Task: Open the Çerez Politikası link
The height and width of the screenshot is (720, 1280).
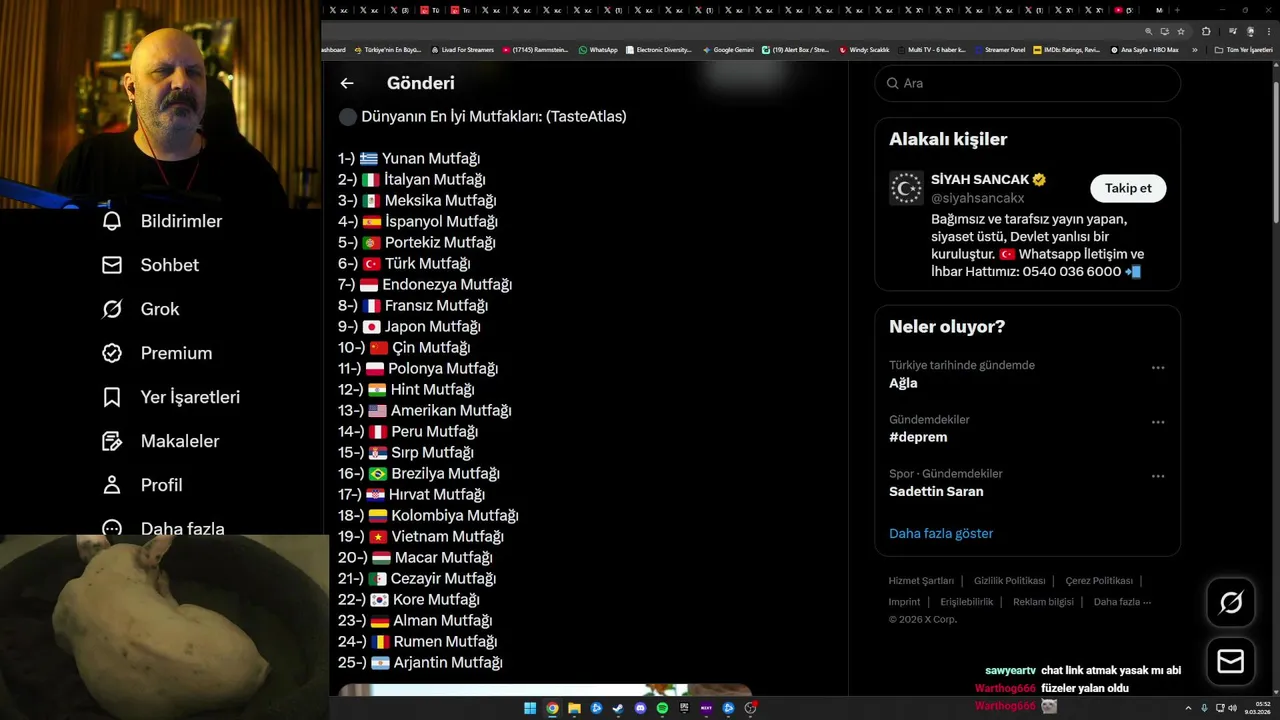Action: pos(1099,581)
